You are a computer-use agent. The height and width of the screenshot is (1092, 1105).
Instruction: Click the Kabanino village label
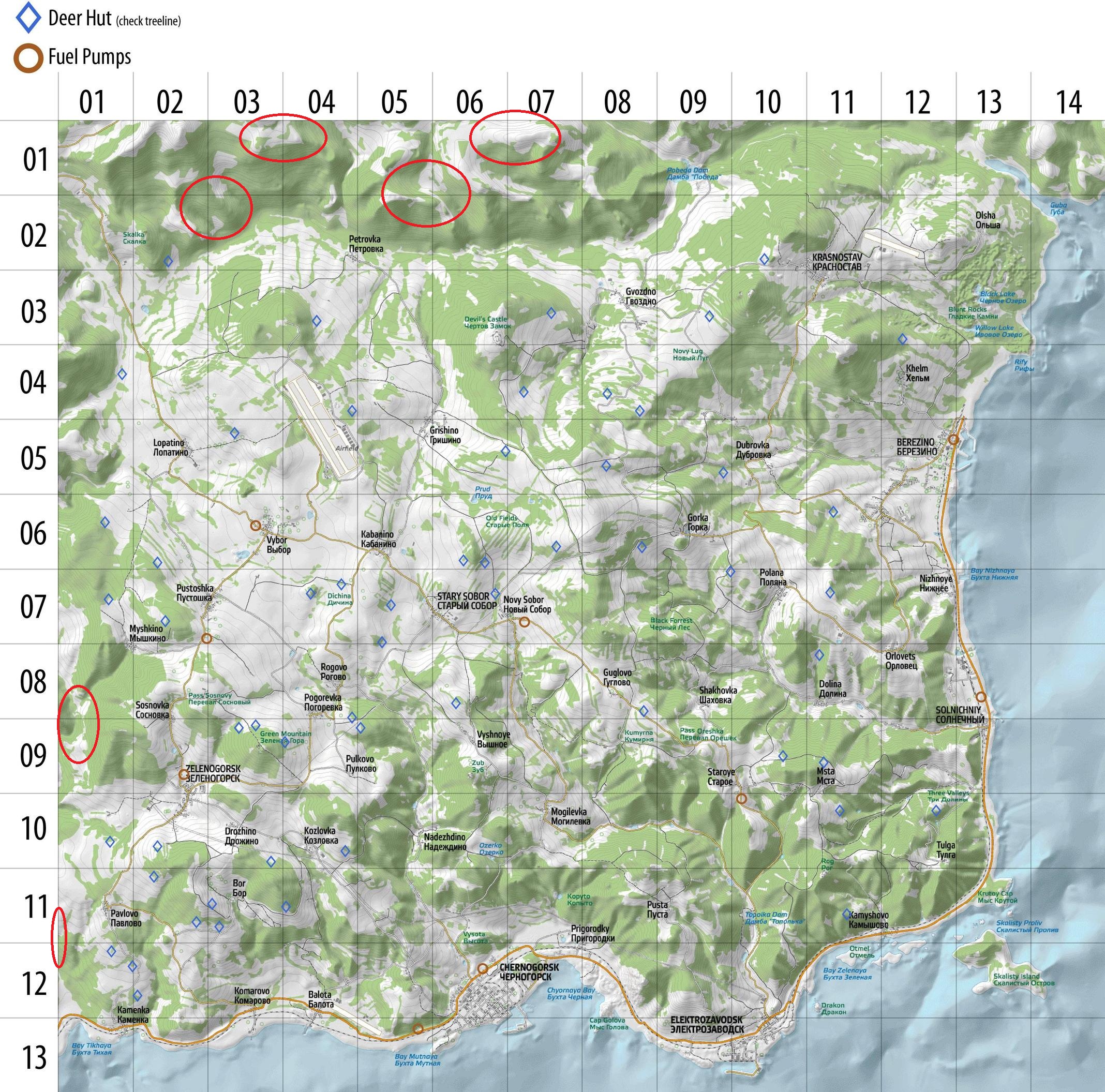(378, 539)
